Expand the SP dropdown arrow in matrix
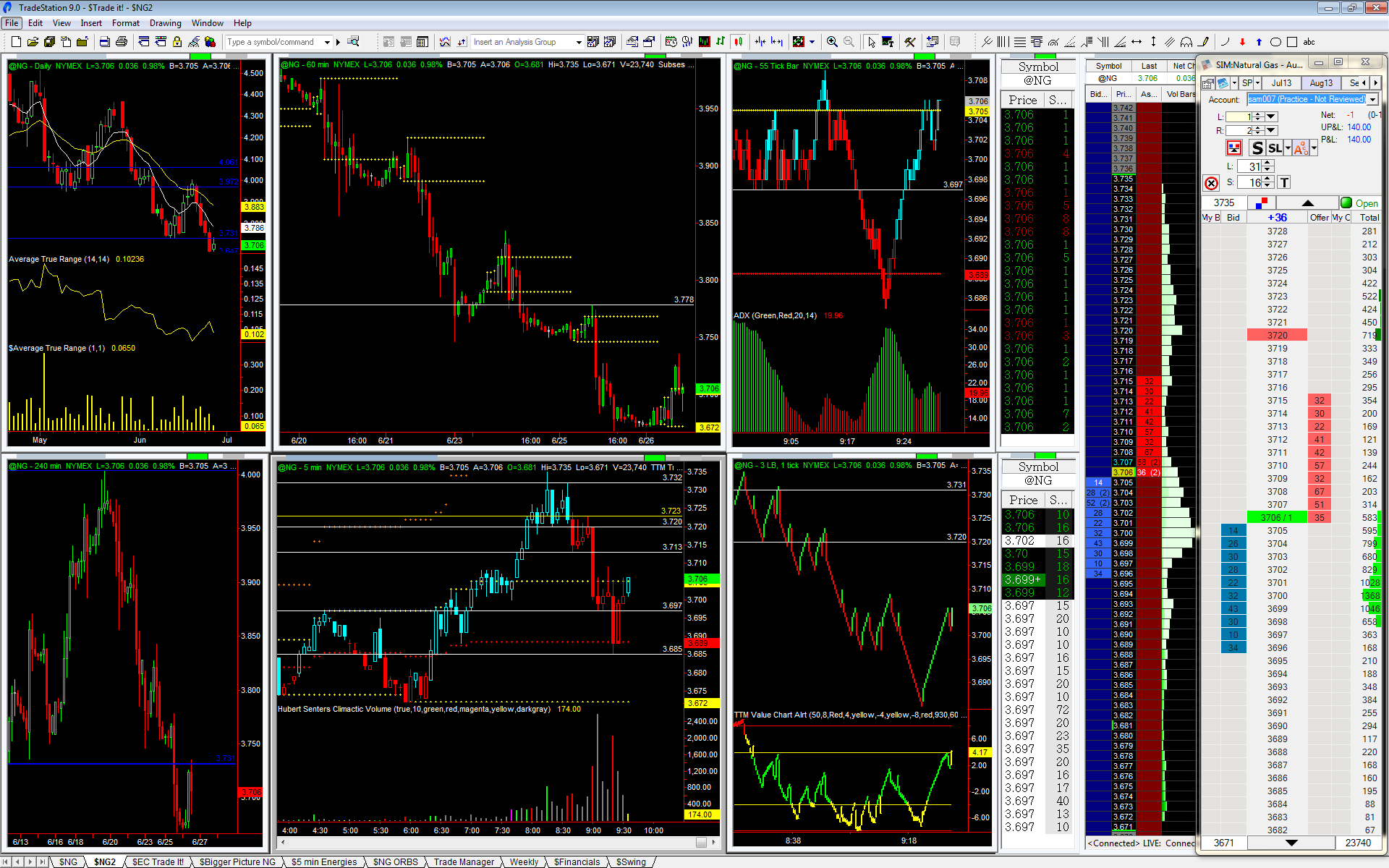Image resolution: width=1389 pixels, height=868 pixels. pos(1257,83)
